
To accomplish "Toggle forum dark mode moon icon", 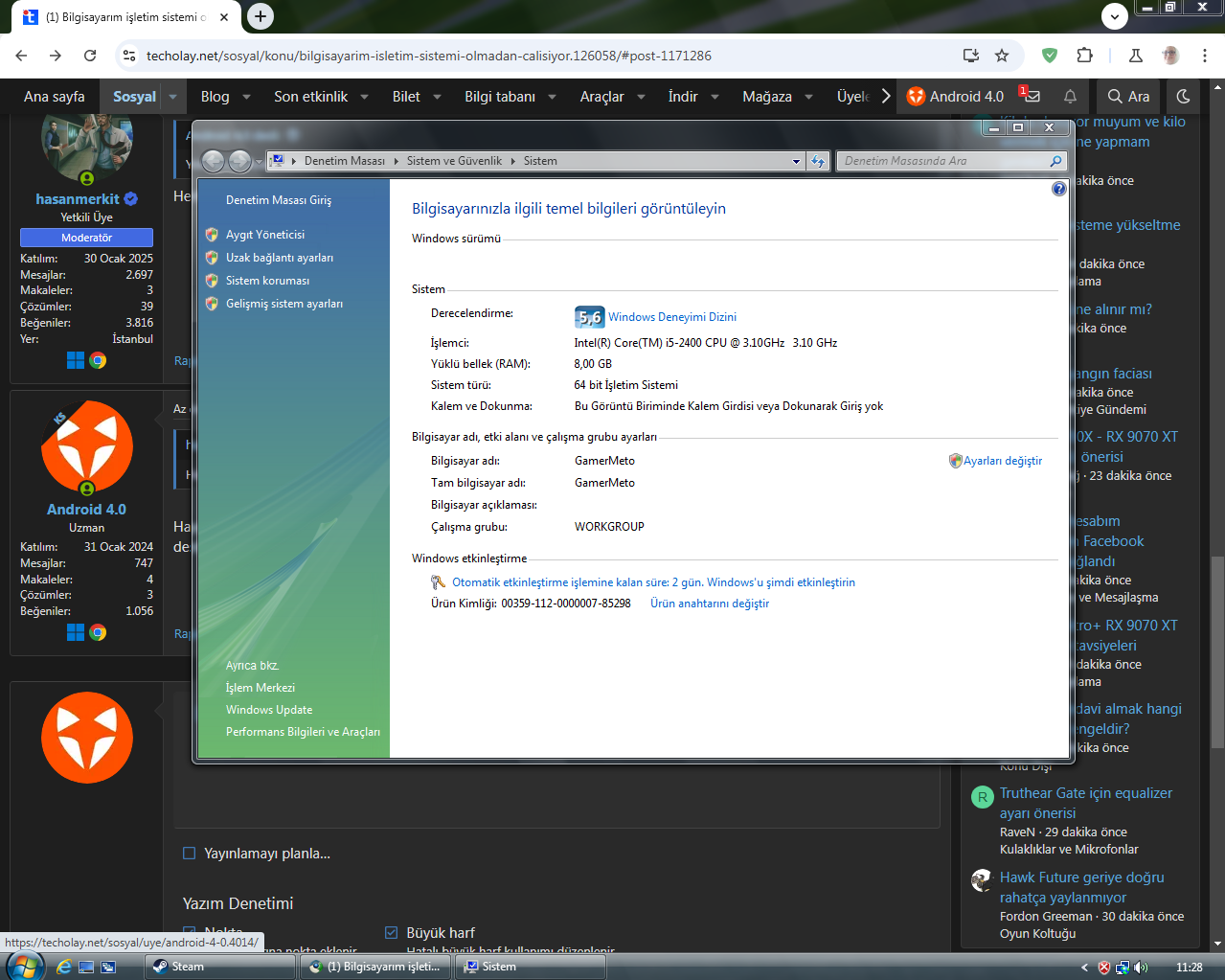I will pyautogui.click(x=1183, y=96).
